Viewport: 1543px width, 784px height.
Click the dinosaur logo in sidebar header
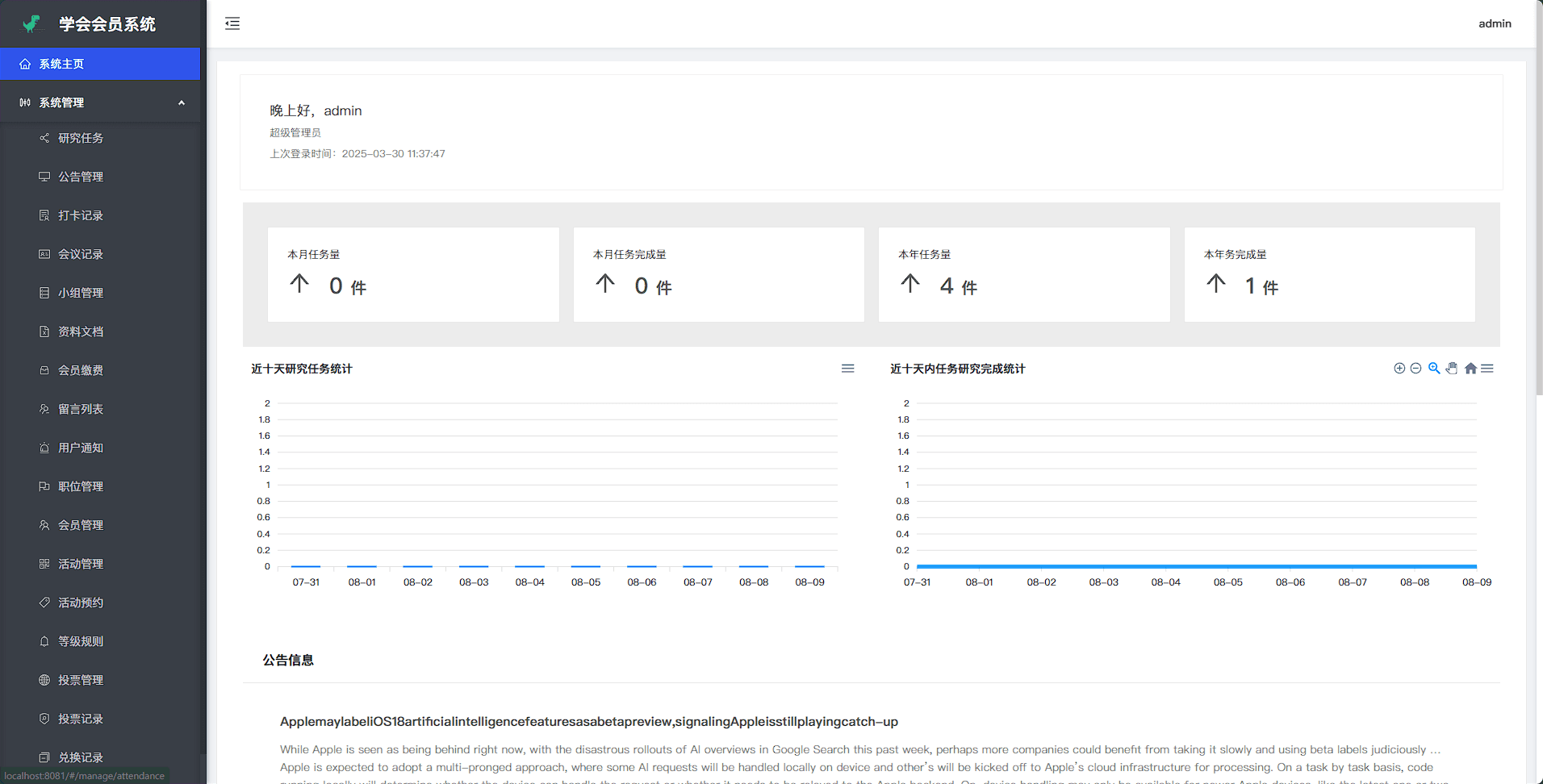tap(31, 24)
